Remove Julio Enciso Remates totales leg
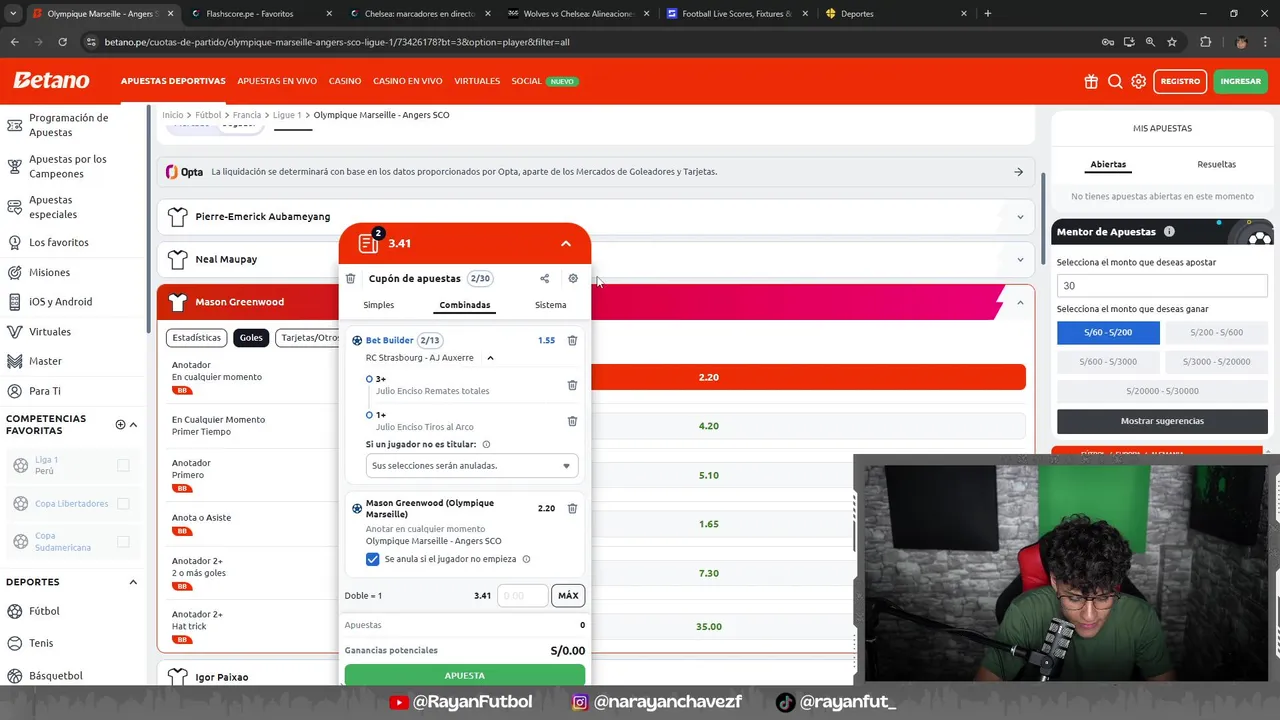 tap(572, 385)
